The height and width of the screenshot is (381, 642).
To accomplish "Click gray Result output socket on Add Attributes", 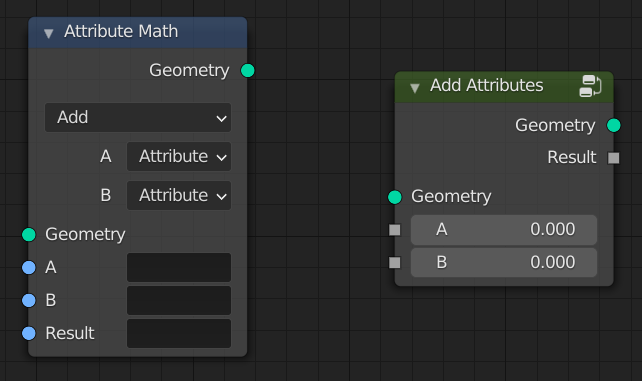I will click(x=614, y=158).
